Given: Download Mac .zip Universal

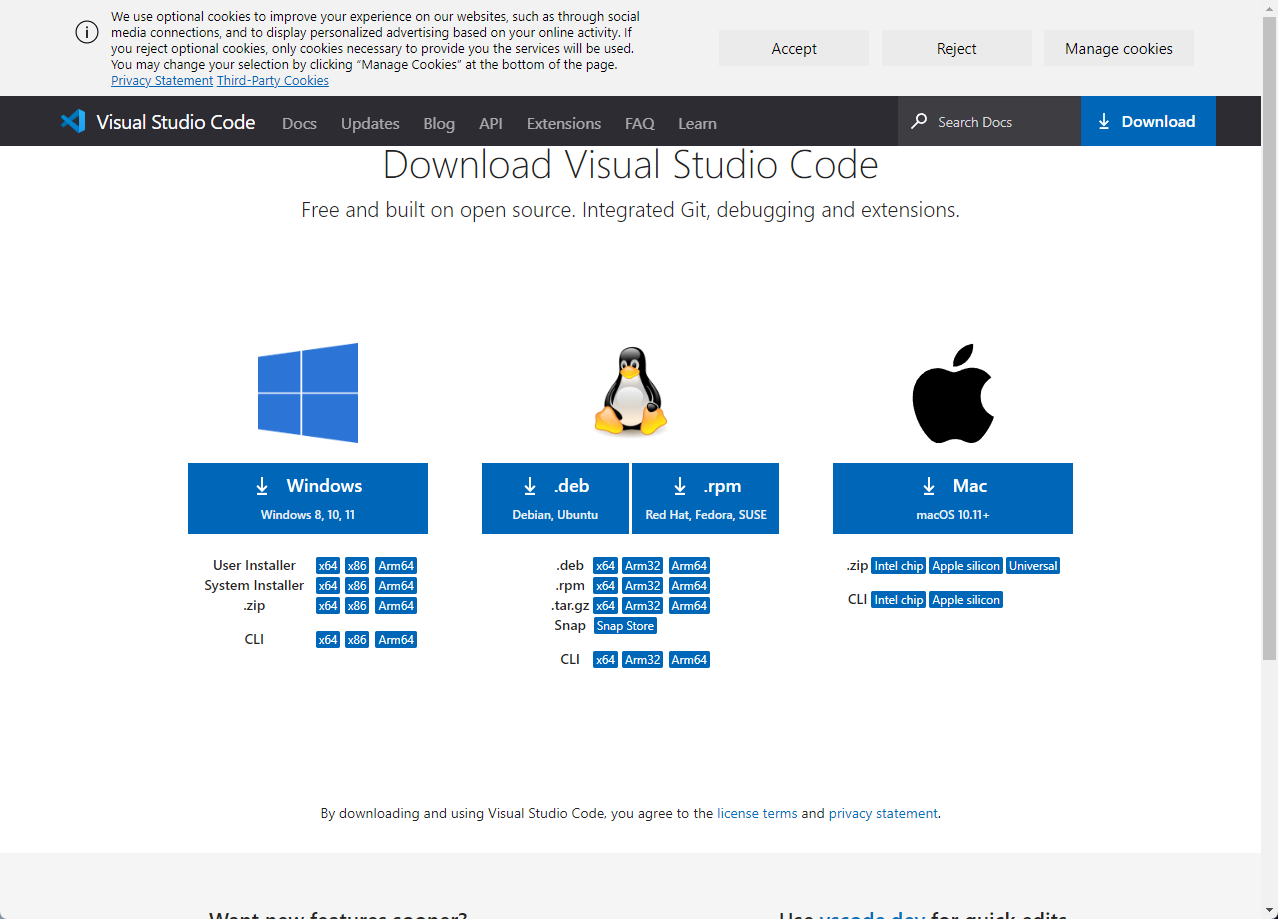Looking at the screenshot, I should tap(1033, 566).
